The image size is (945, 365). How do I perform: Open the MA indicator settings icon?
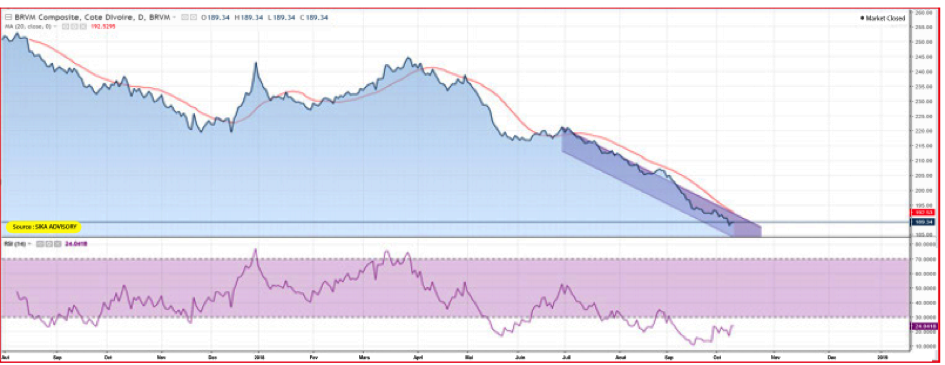tap(74, 27)
